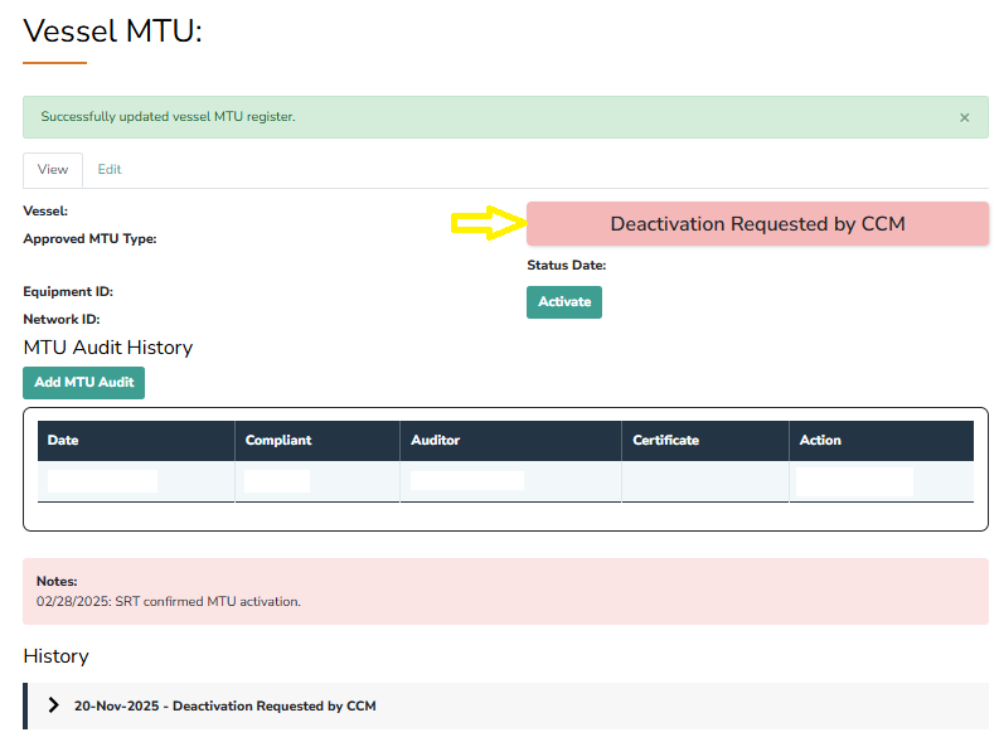Screen dimensions: 999x738
Task: Click the 'Notes:' label
Action: (x=57, y=581)
